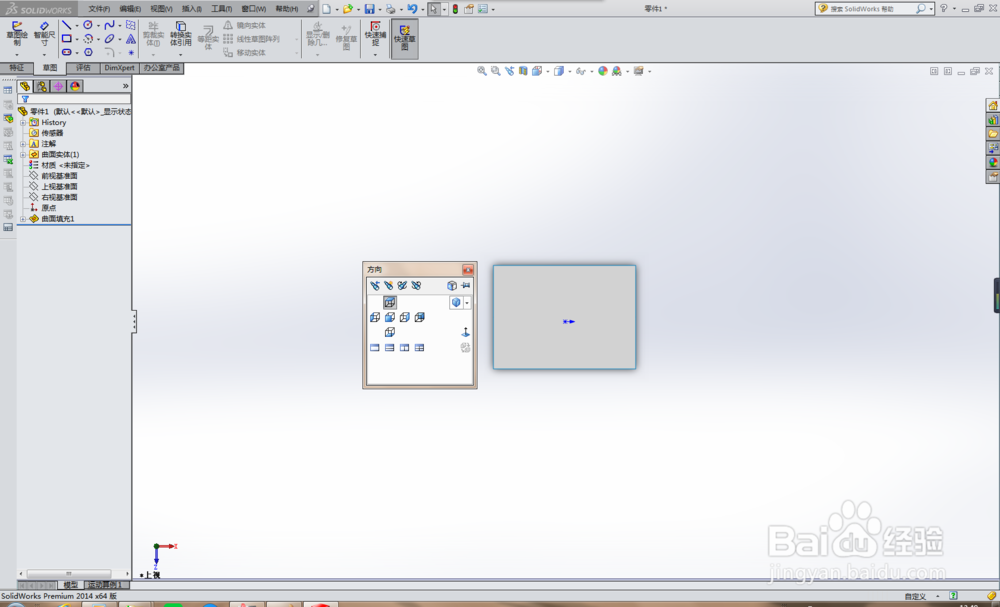
Task: Open the 编辑(E) menu
Action: pos(130,9)
